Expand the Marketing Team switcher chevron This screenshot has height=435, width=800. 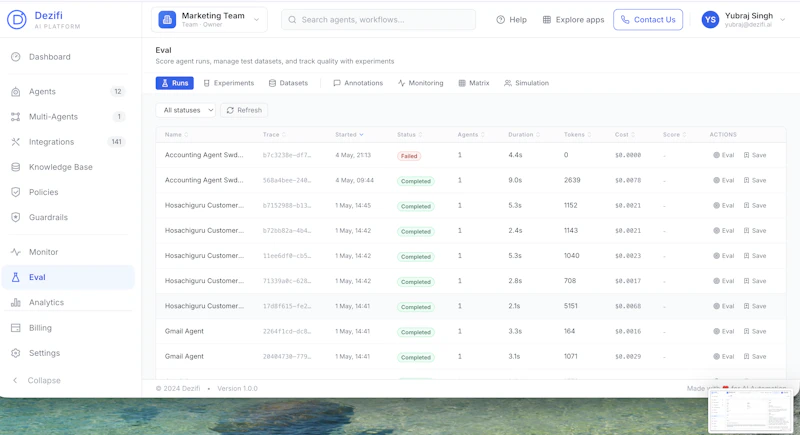[256, 20]
